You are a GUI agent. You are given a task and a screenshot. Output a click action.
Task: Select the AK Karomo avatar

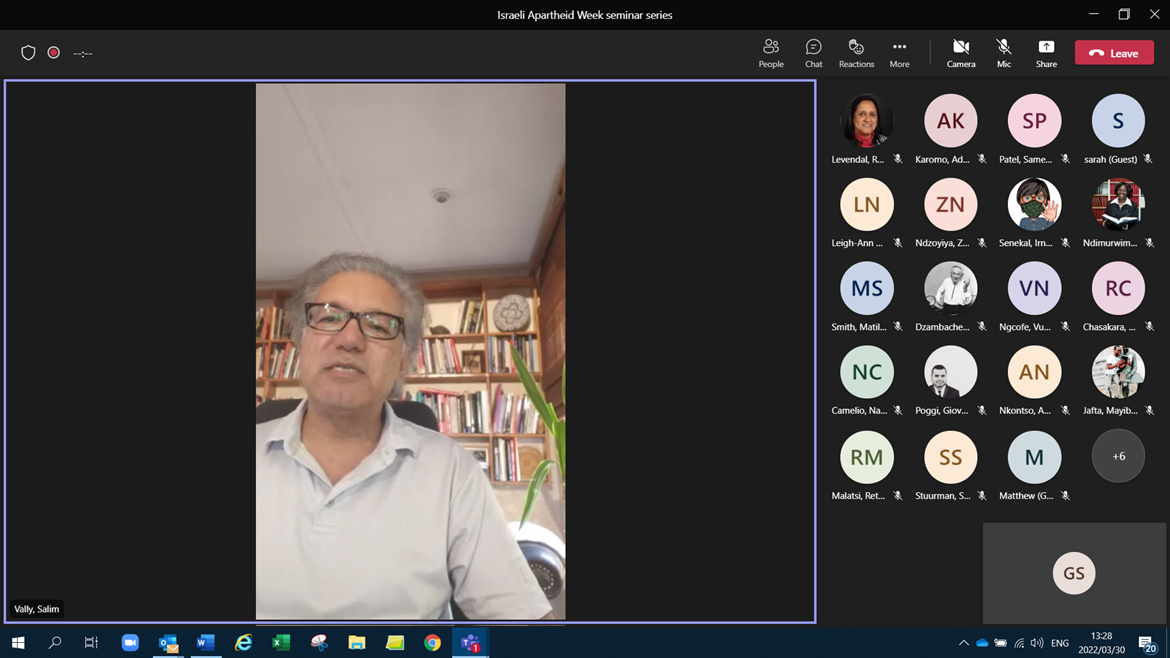tap(950, 120)
